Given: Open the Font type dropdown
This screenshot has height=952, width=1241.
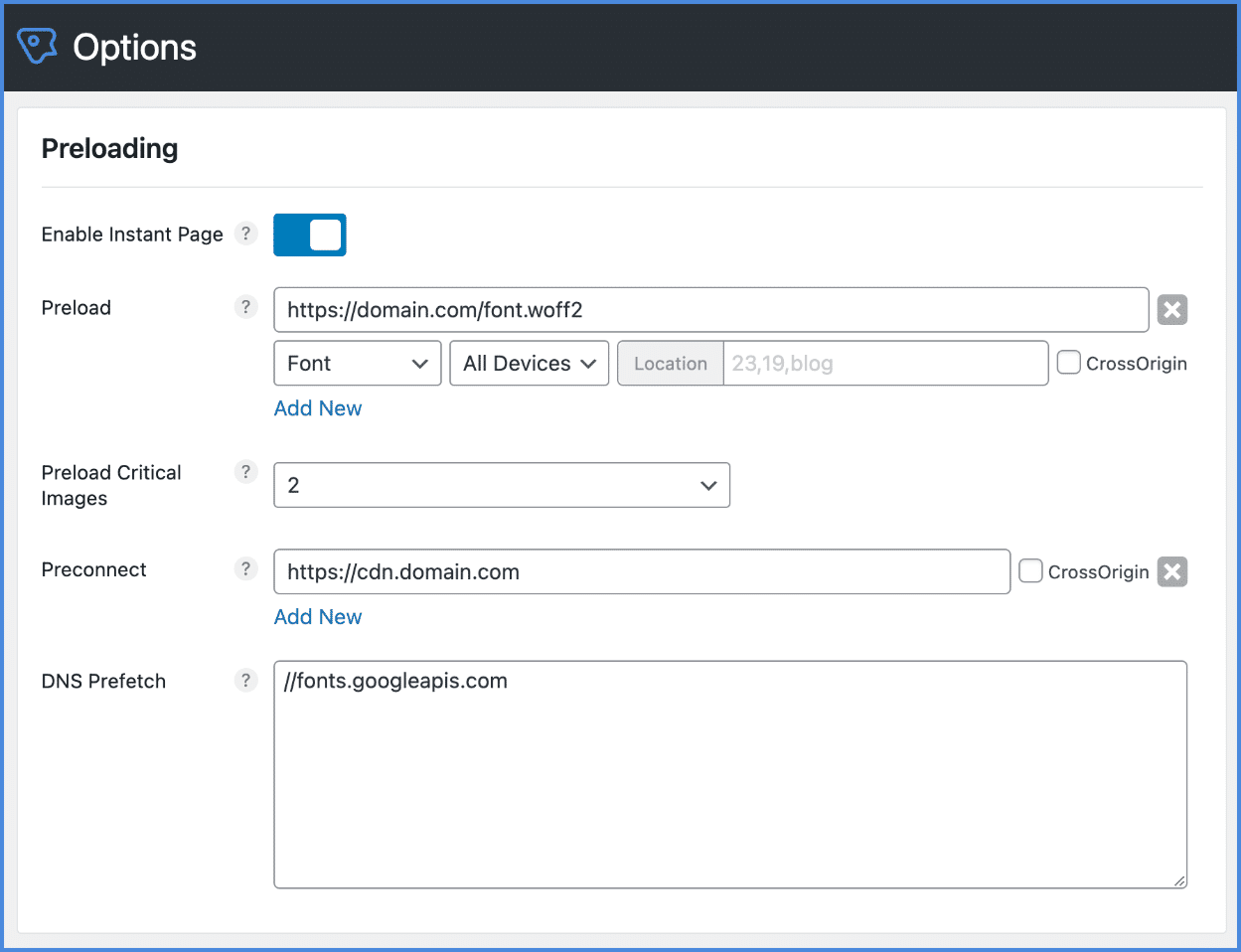Looking at the screenshot, I should 357,363.
